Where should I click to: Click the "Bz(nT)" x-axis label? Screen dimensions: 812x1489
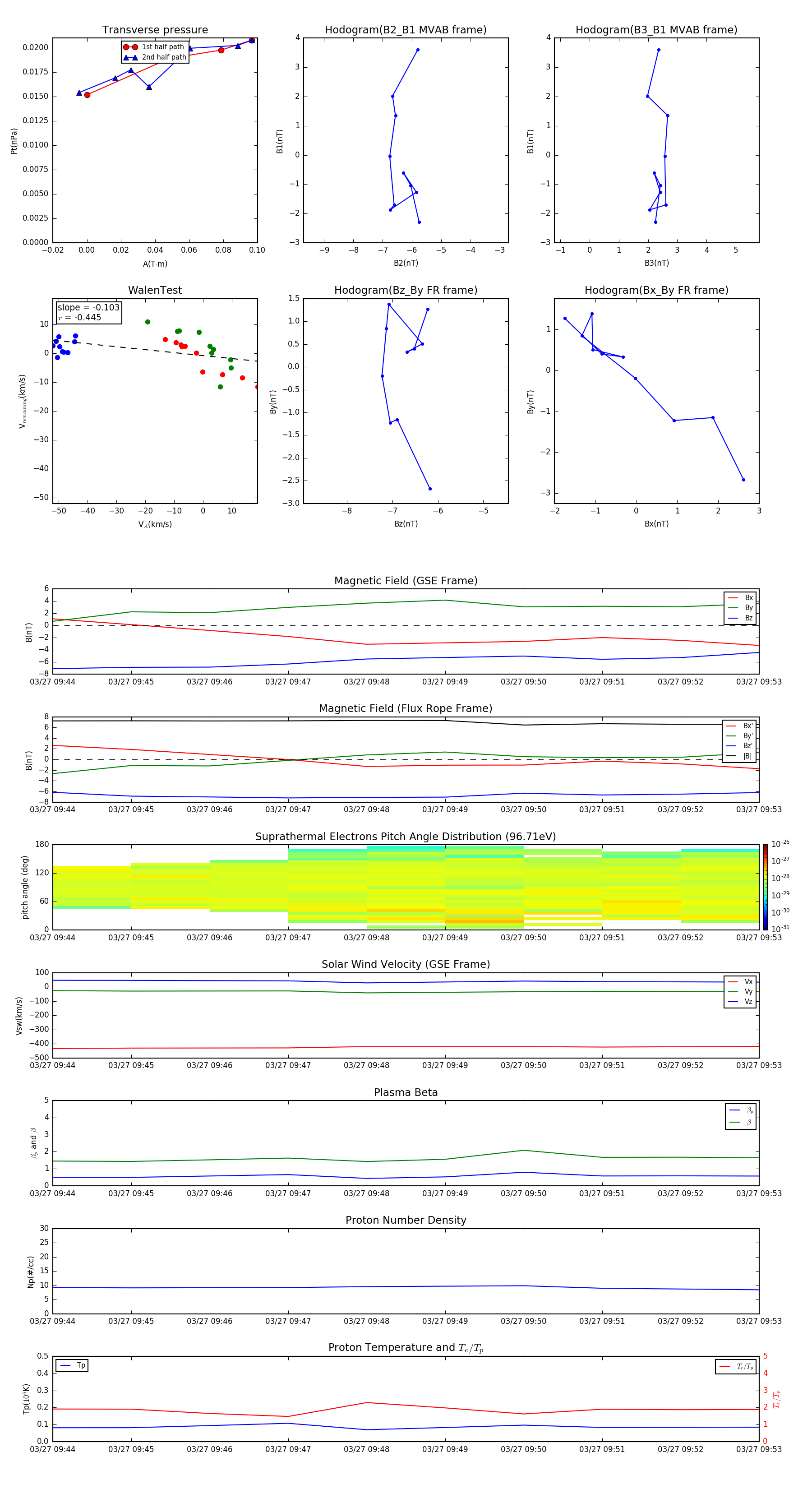406,524
